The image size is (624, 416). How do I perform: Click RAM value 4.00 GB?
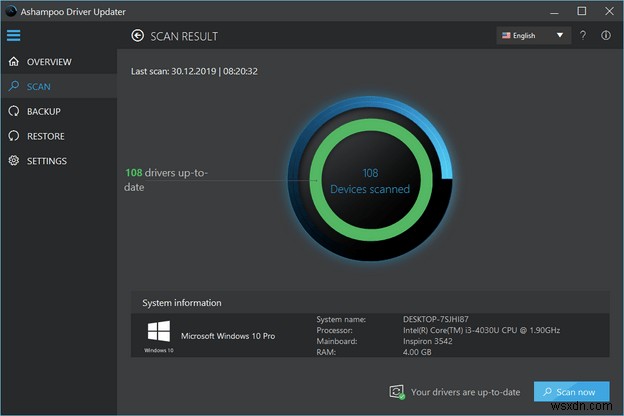point(417,352)
